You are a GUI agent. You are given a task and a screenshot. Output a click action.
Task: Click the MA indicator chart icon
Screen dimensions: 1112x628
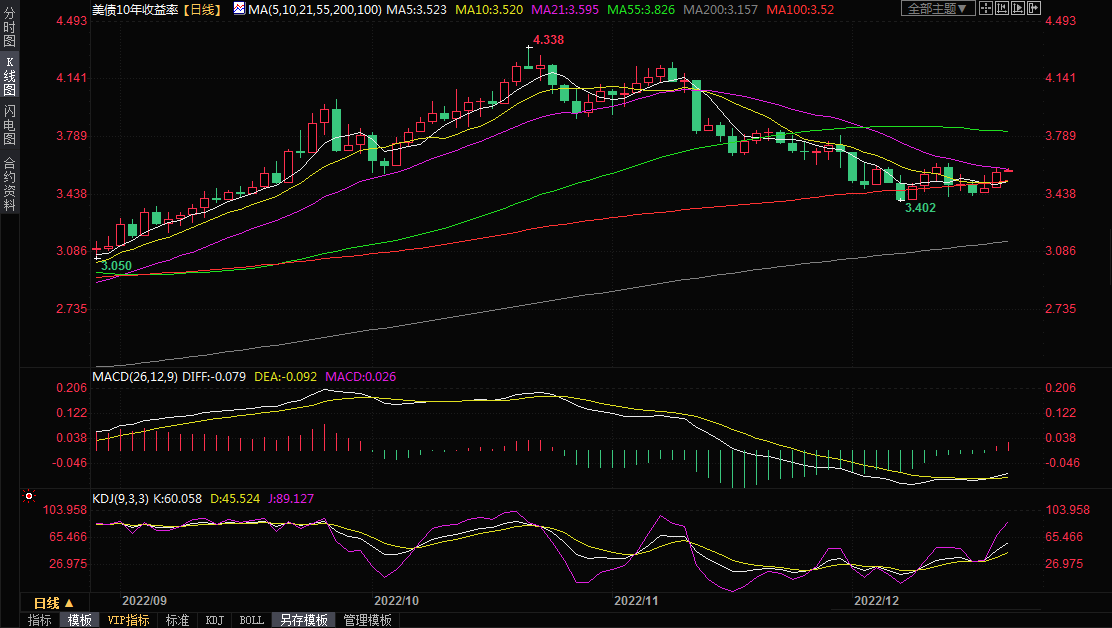click(x=239, y=9)
